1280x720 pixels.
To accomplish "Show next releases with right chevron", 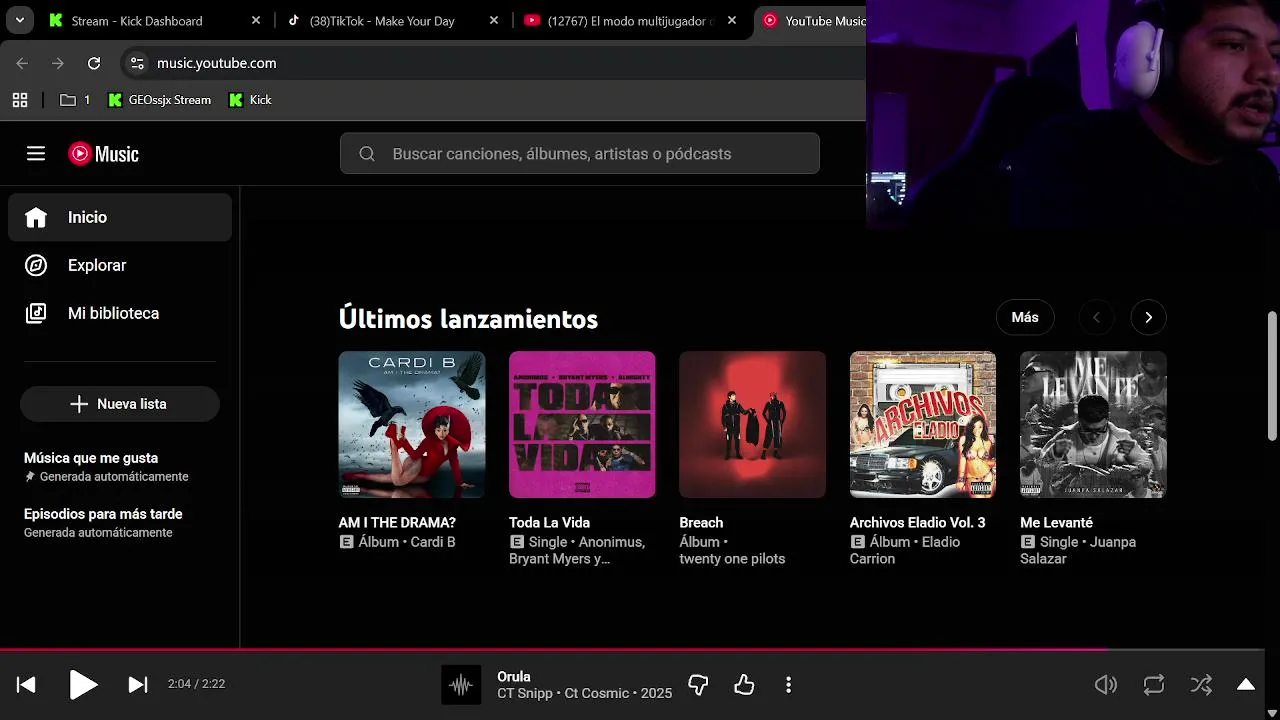I will (x=1148, y=317).
